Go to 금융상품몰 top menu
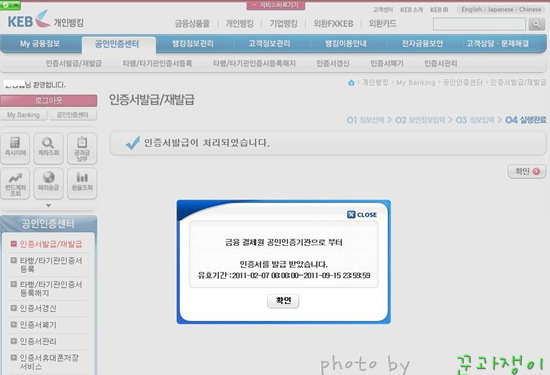The image size is (550, 375). click(192, 24)
